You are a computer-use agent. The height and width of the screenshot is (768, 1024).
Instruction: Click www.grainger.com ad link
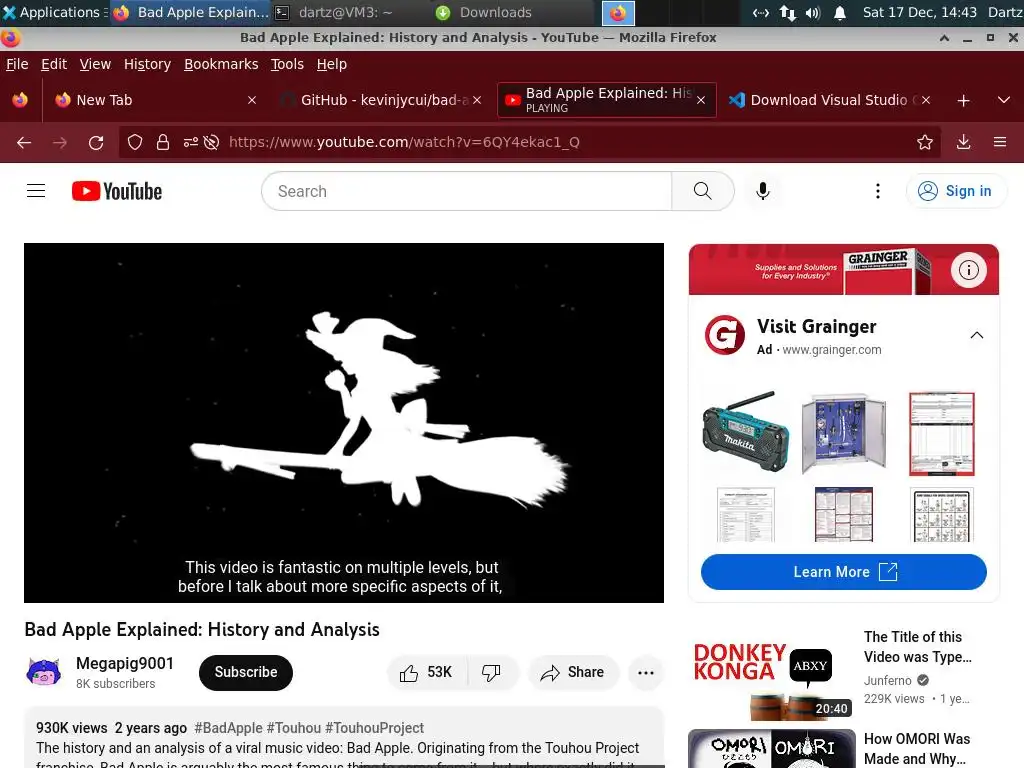click(x=831, y=349)
